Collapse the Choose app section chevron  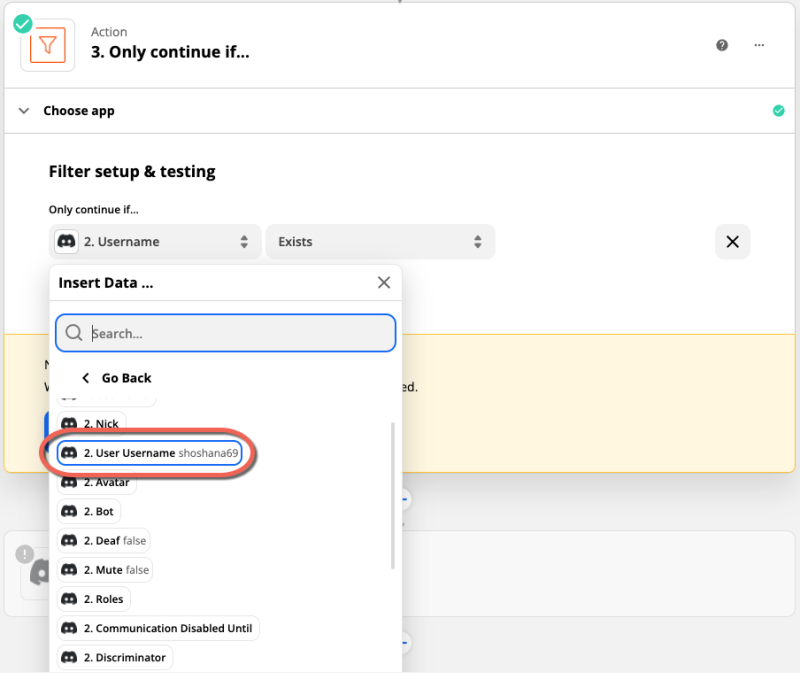(x=23, y=111)
